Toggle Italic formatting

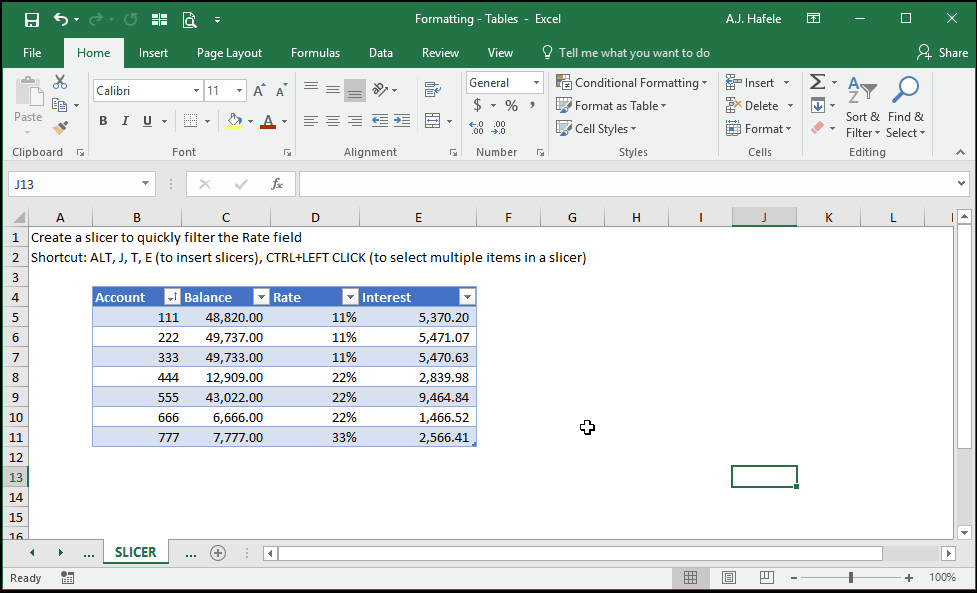[x=125, y=121]
